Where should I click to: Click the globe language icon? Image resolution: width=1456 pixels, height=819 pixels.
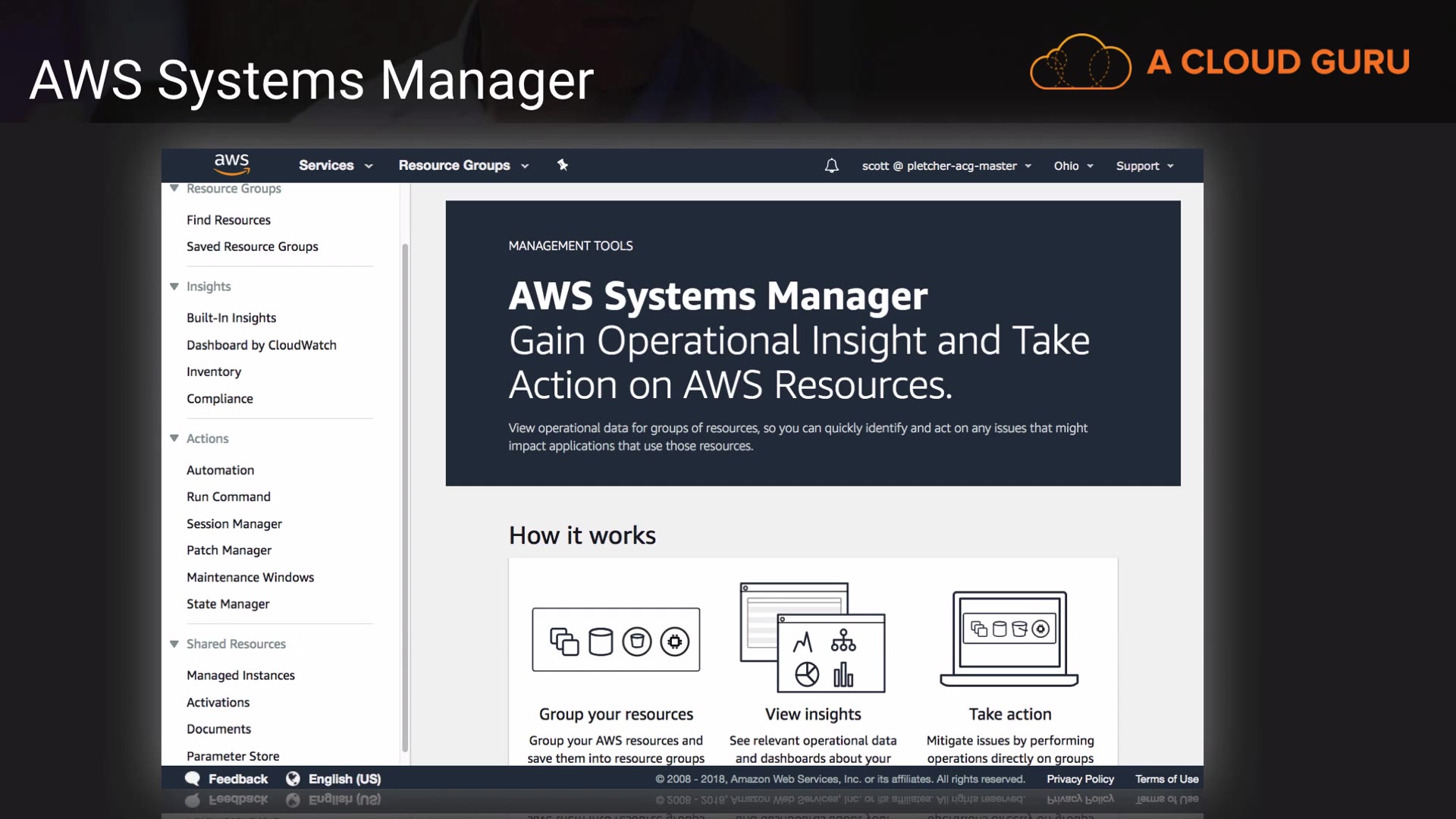coord(293,779)
